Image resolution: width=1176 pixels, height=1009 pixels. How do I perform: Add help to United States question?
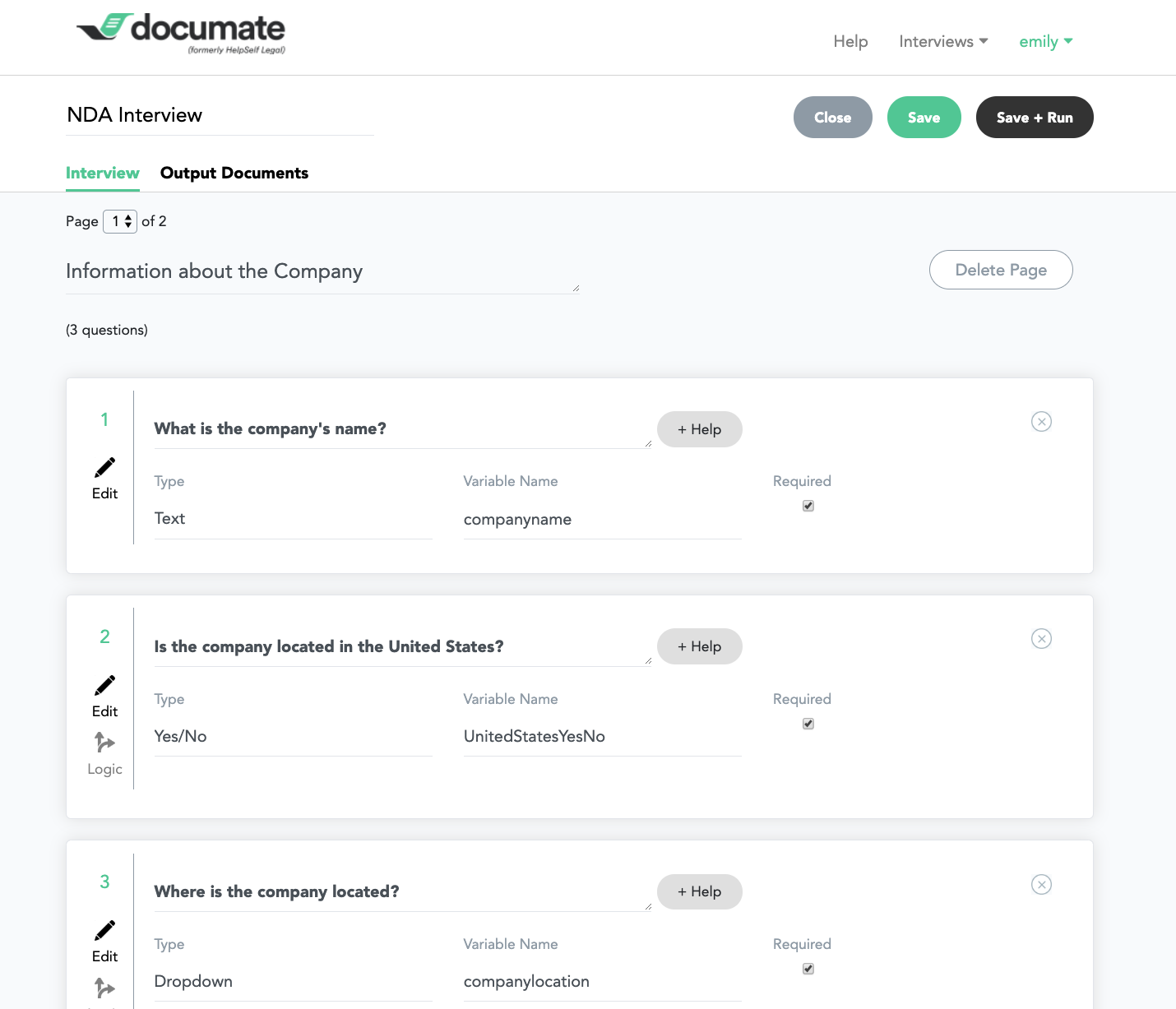click(x=700, y=646)
